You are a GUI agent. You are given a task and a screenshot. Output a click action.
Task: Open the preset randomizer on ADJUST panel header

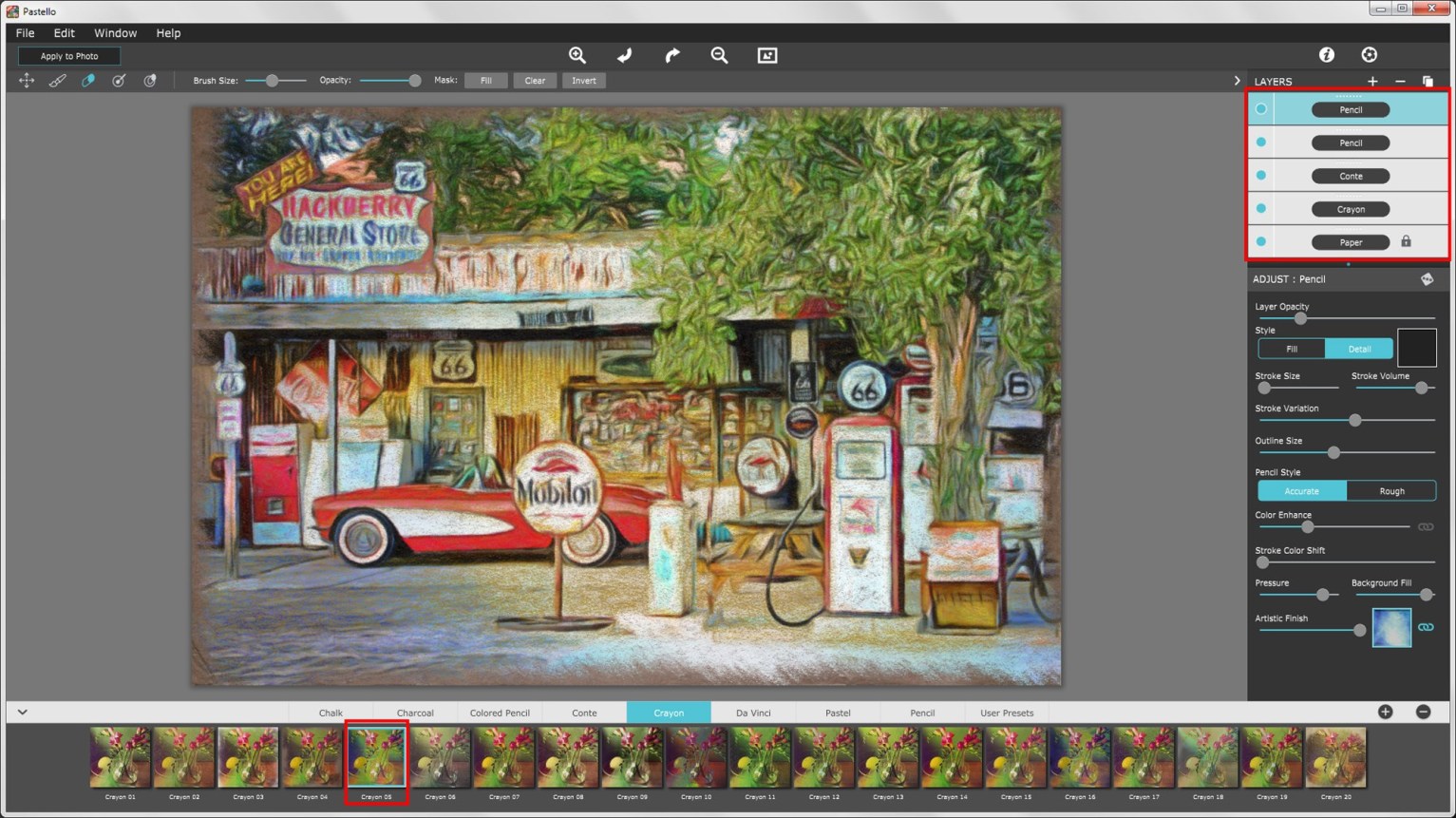[x=1428, y=278]
